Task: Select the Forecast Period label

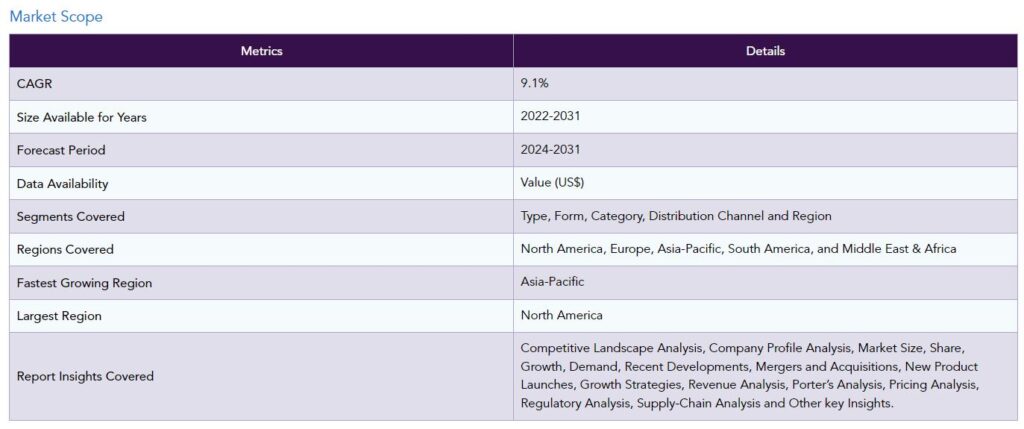Action: point(61,150)
